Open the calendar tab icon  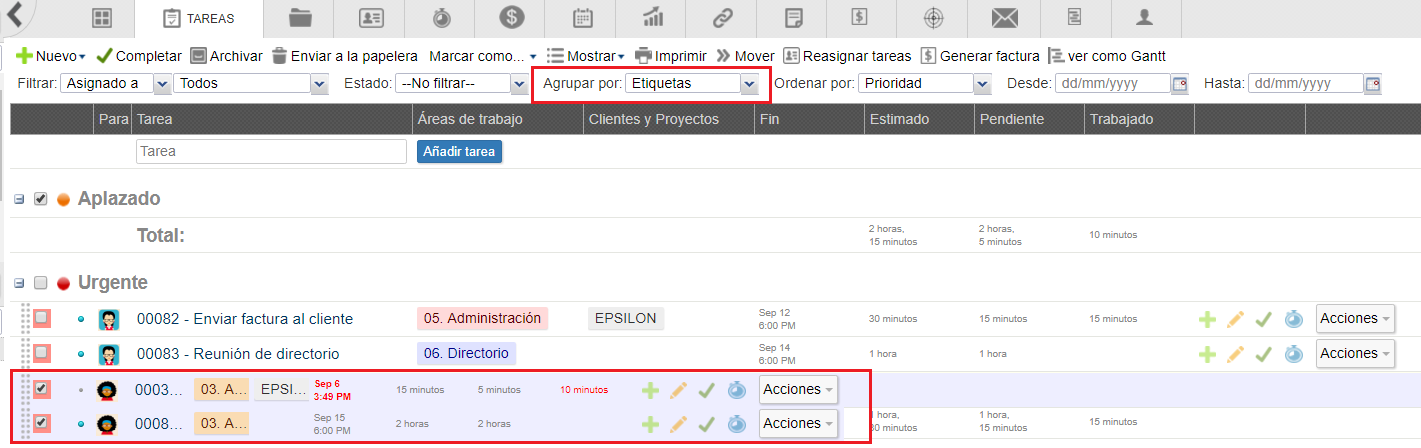click(583, 18)
